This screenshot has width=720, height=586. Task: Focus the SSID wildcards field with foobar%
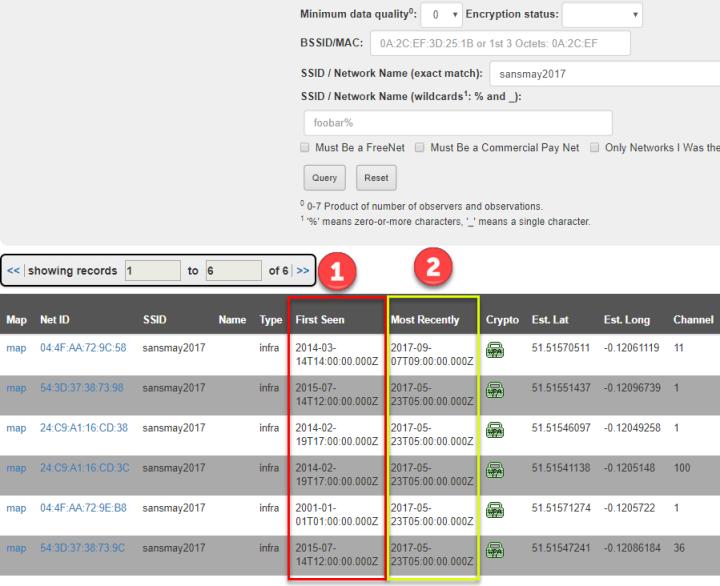[456, 122]
